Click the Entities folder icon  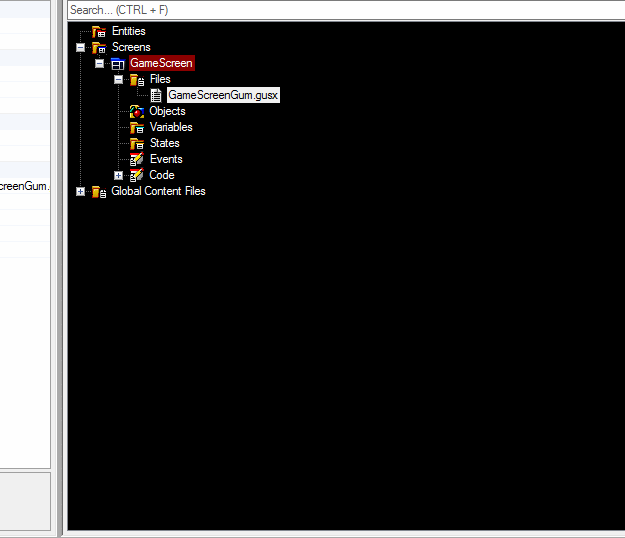point(98,32)
